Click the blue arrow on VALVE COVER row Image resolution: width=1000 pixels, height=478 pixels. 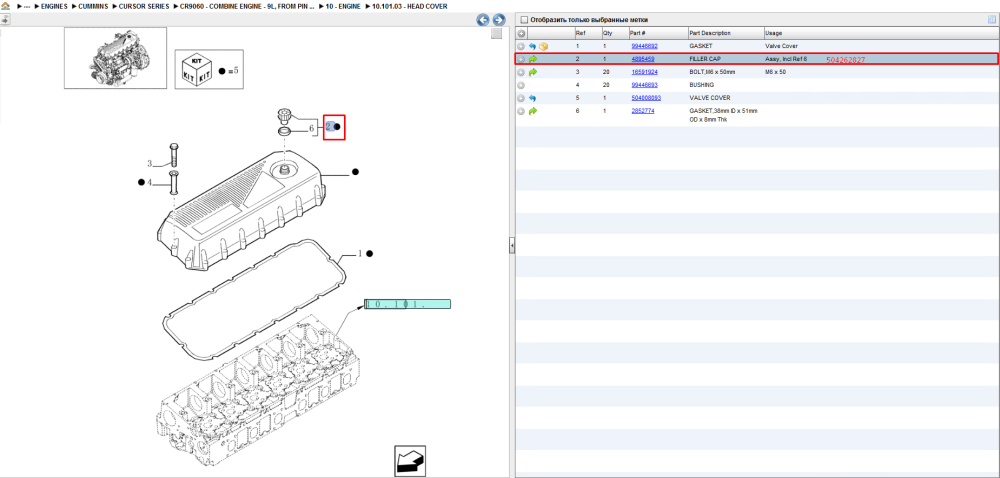533,98
